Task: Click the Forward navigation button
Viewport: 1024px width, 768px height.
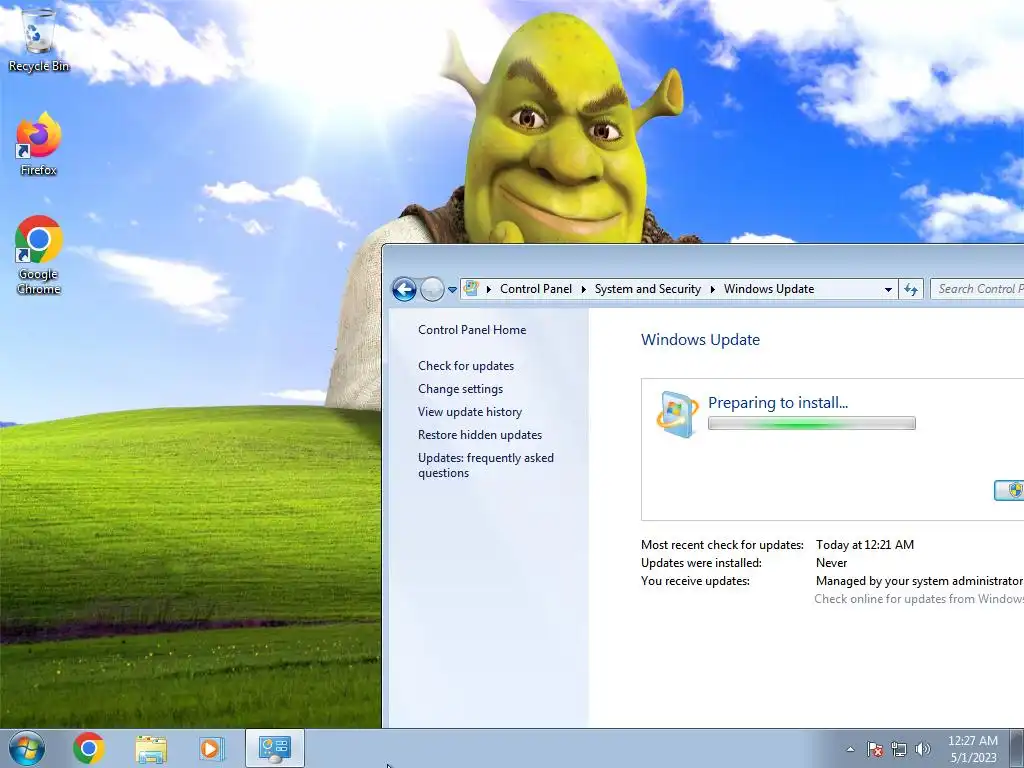Action: 432,289
